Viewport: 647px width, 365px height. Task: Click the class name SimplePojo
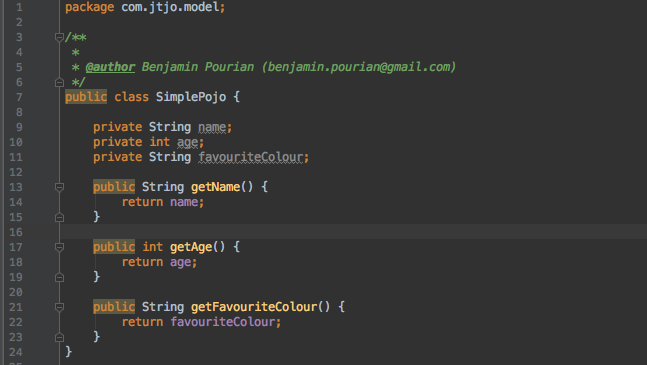pos(191,97)
